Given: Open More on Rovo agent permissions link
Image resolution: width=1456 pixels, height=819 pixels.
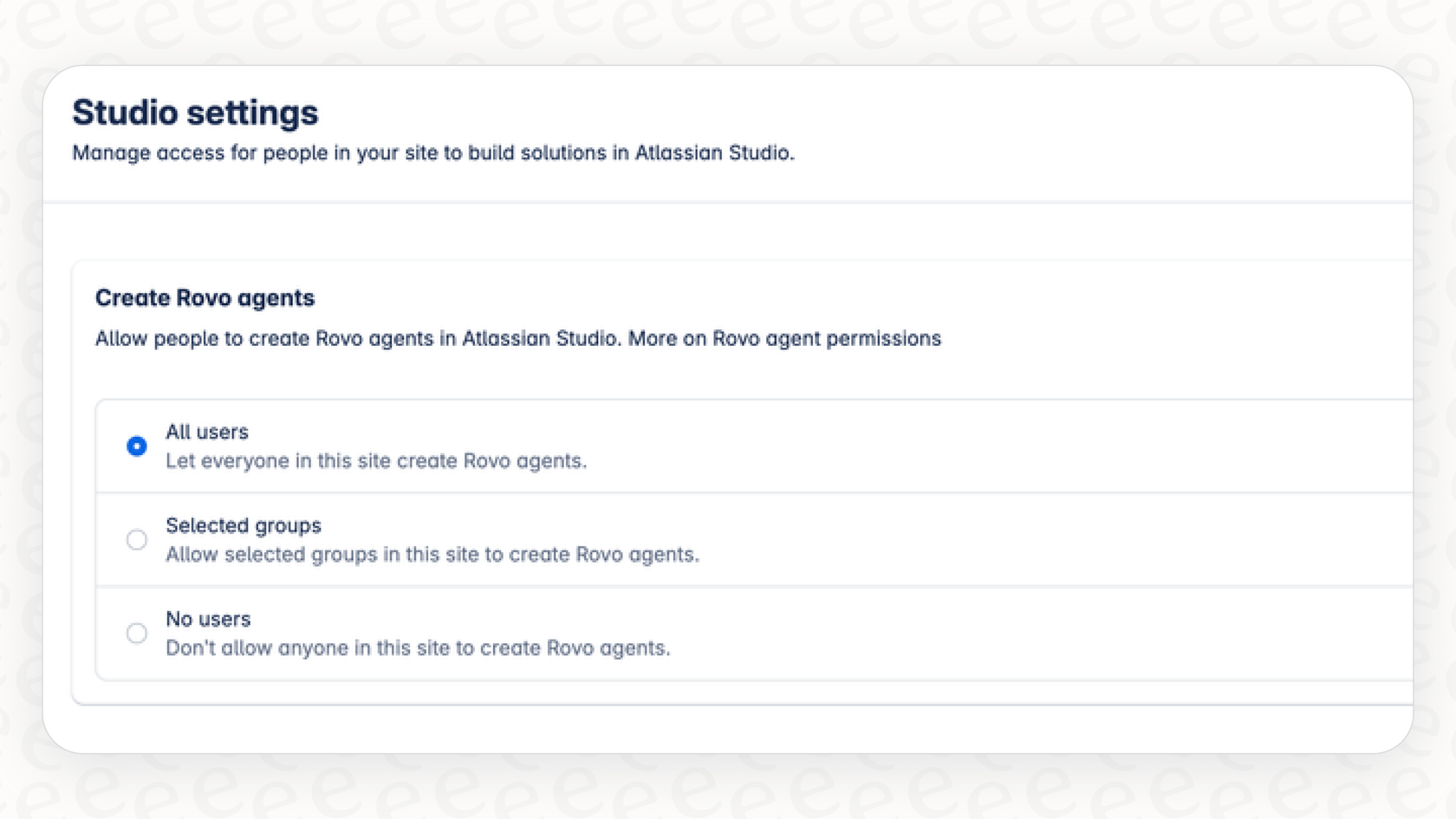Looking at the screenshot, I should pyautogui.click(x=784, y=339).
